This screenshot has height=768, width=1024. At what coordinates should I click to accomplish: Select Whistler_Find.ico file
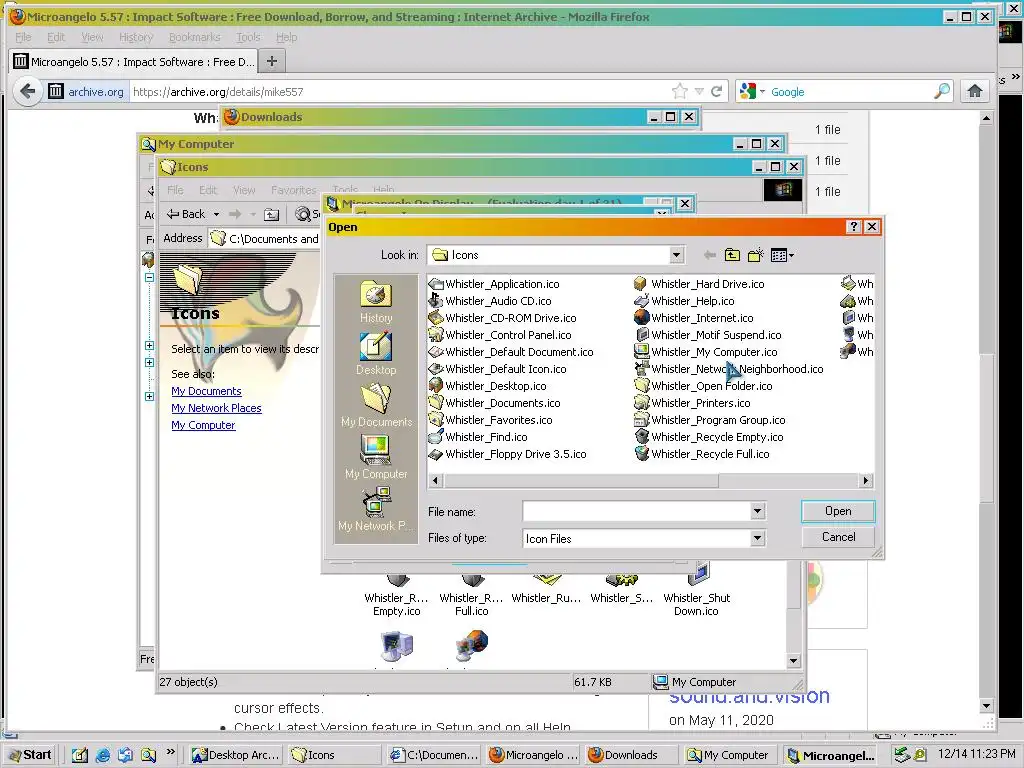point(478,437)
